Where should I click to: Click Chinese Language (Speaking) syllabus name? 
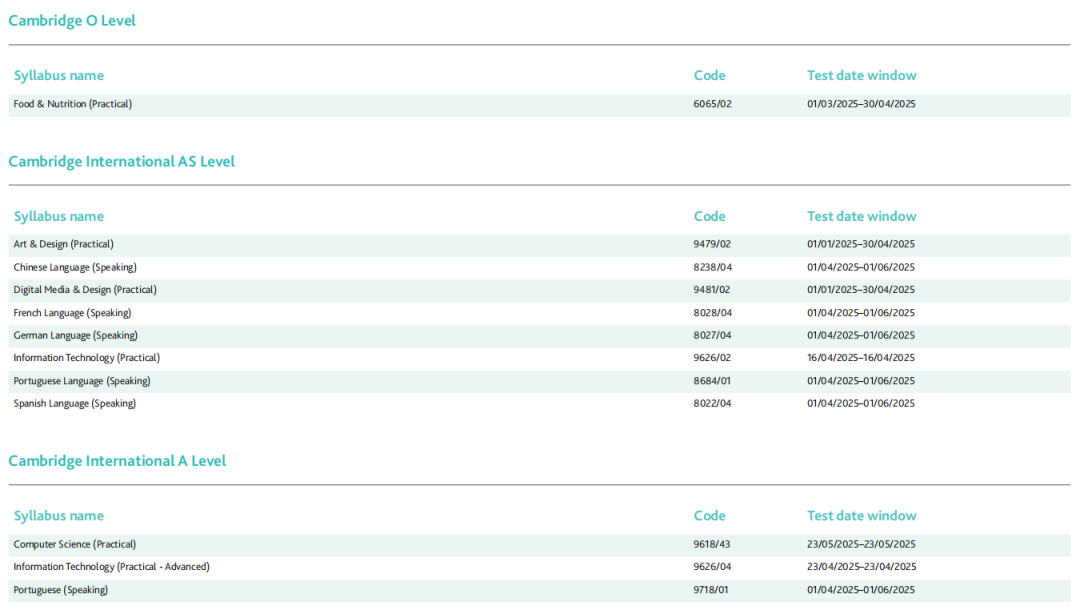coord(75,267)
